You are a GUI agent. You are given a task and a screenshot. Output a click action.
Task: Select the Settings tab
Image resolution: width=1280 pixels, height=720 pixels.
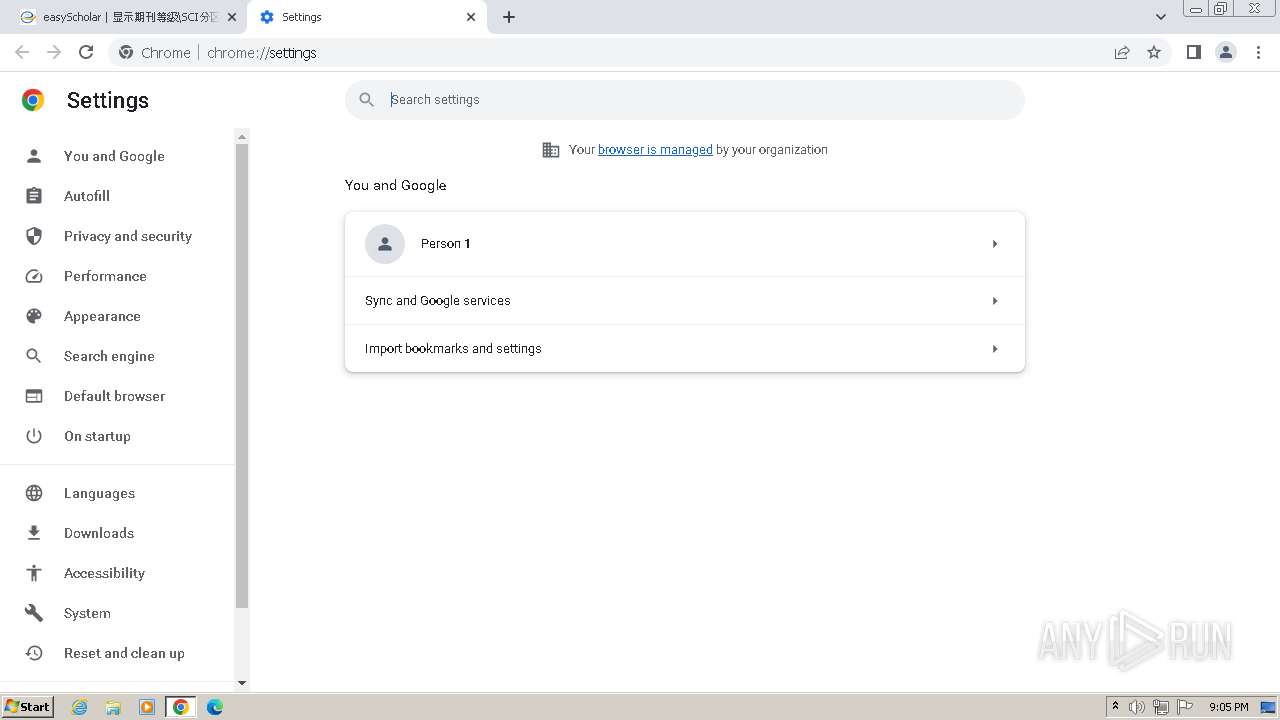coord(365,17)
